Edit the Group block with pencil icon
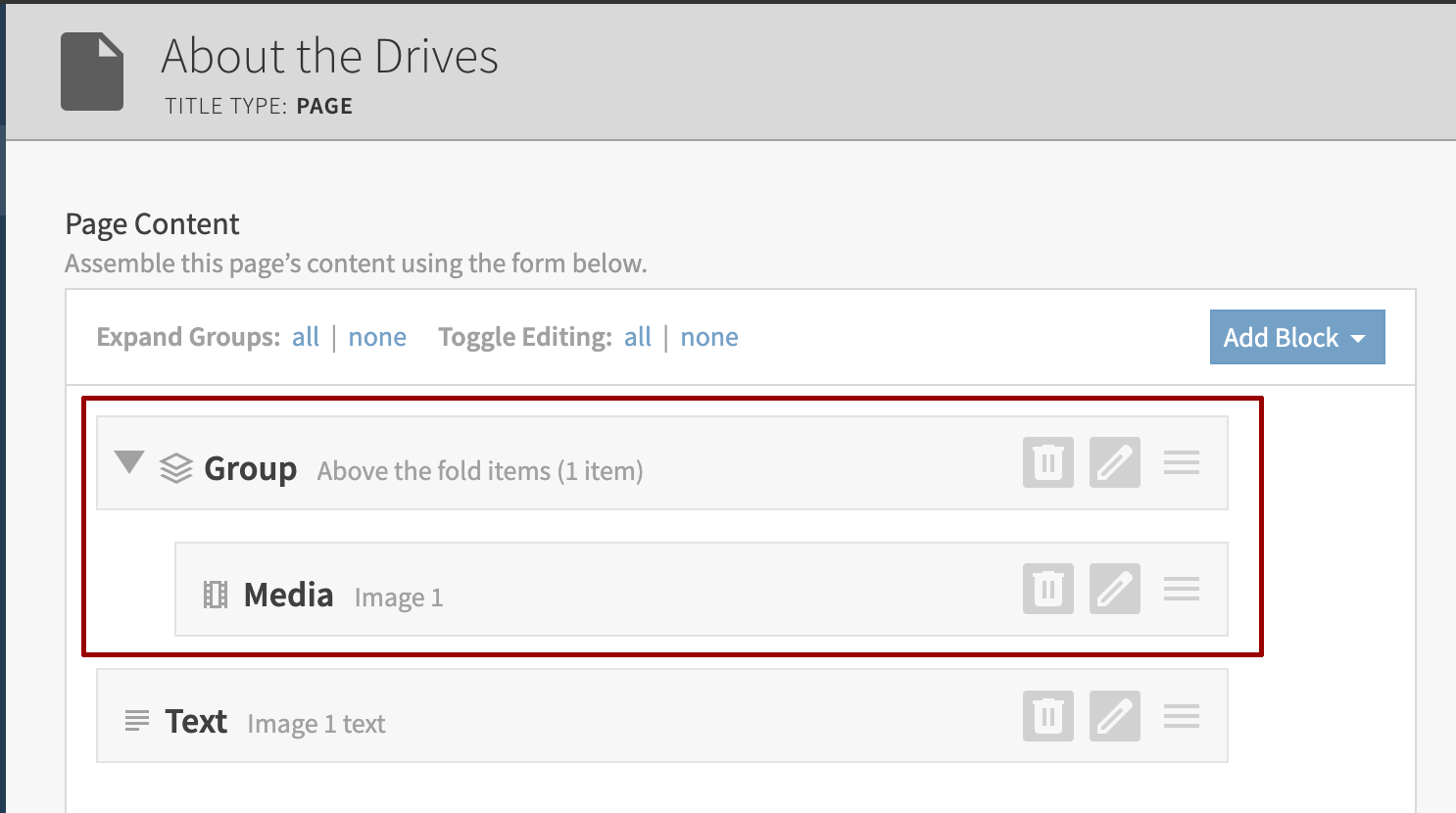The height and width of the screenshot is (813, 1456). (1114, 462)
